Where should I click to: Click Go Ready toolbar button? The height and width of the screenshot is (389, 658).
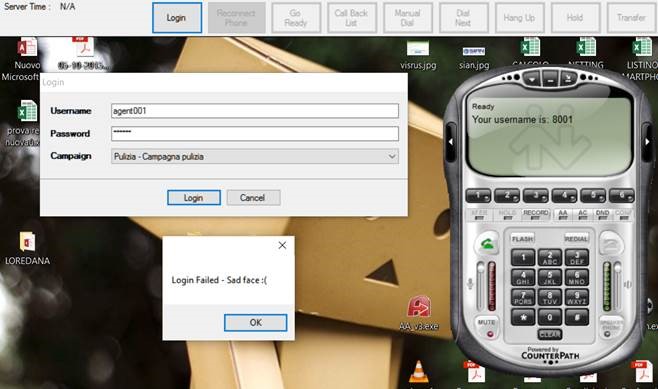pos(296,18)
